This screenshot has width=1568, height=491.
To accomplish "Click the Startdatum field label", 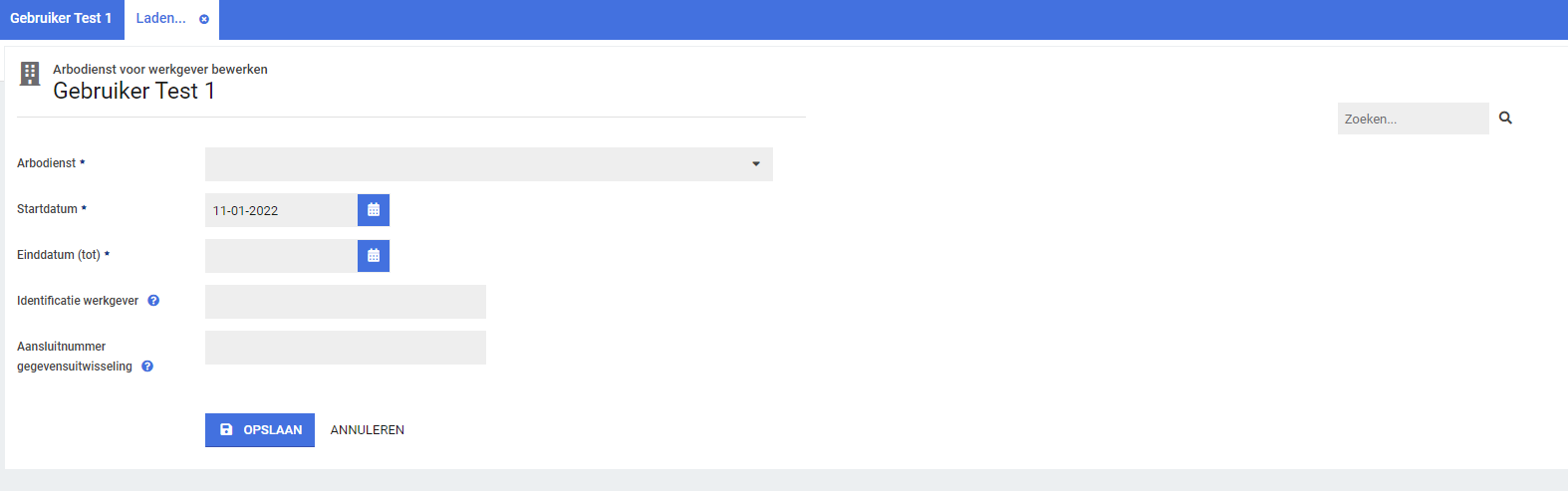I will 47,209.
